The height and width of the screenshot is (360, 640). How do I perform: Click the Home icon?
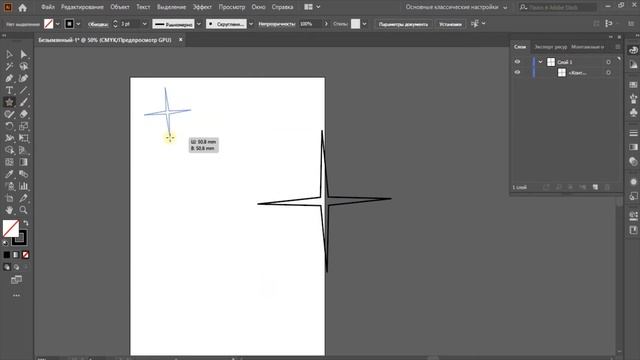(23, 7)
